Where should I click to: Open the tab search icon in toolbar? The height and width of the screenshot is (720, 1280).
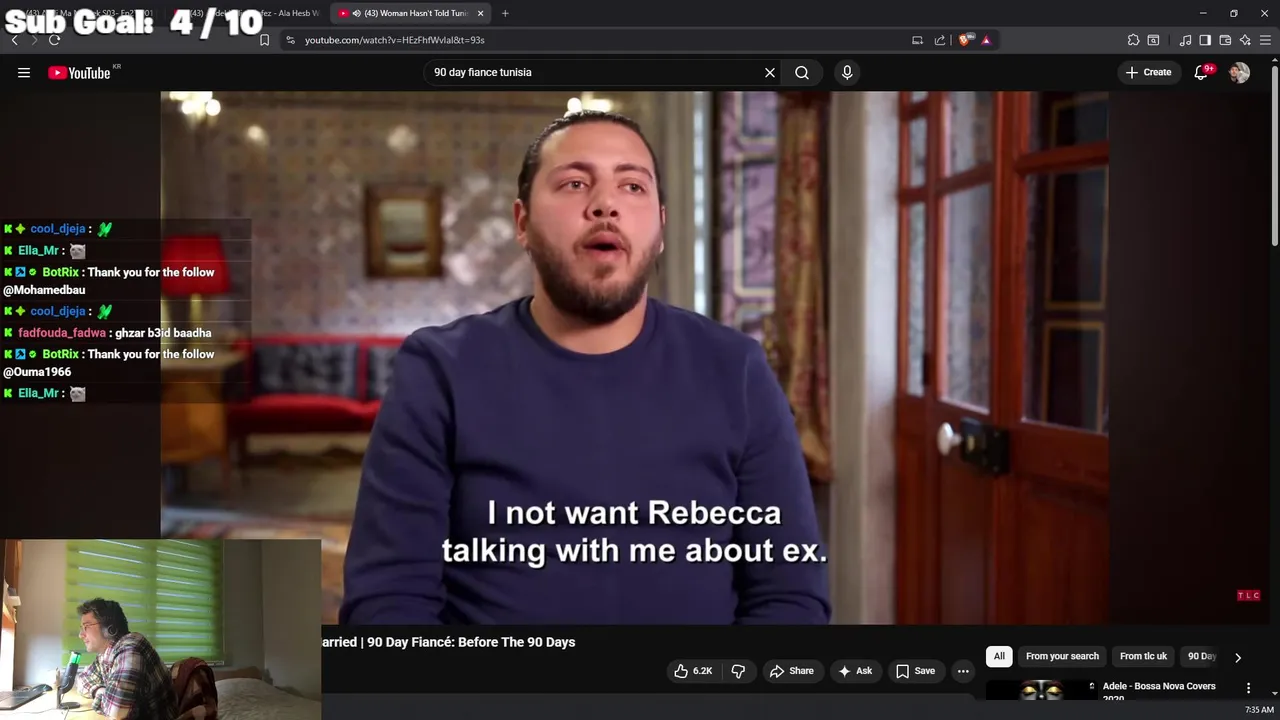pyautogui.click(x=1153, y=40)
